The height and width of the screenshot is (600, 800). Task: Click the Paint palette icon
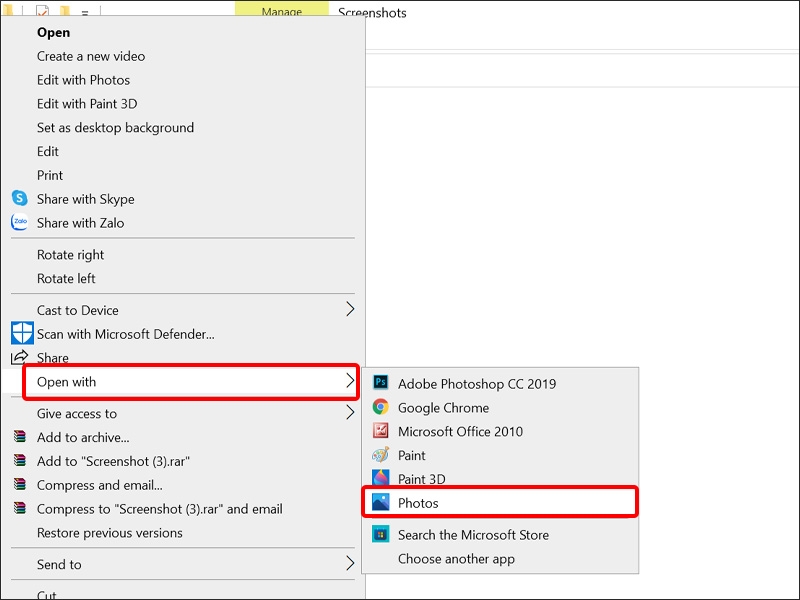[381, 455]
